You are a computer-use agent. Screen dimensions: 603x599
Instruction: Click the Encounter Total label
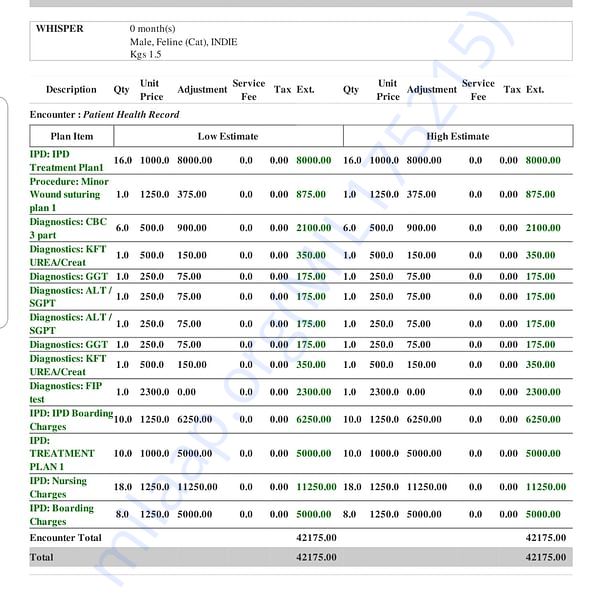[65, 537]
